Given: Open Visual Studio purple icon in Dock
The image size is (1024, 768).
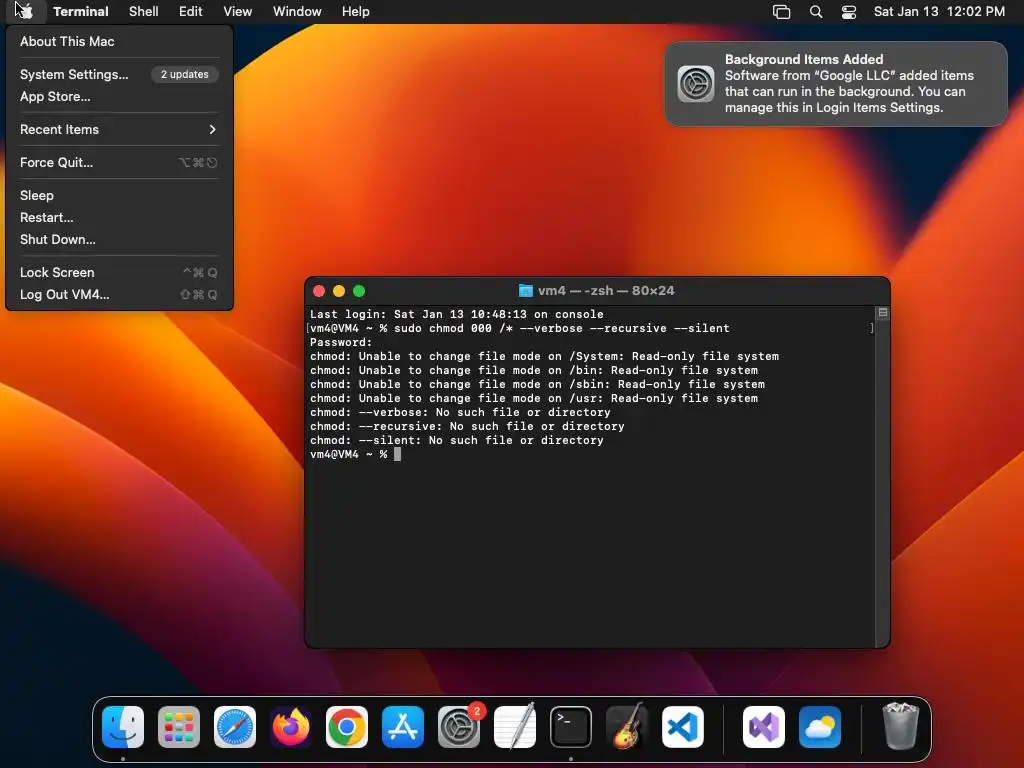Looking at the screenshot, I should [764, 727].
